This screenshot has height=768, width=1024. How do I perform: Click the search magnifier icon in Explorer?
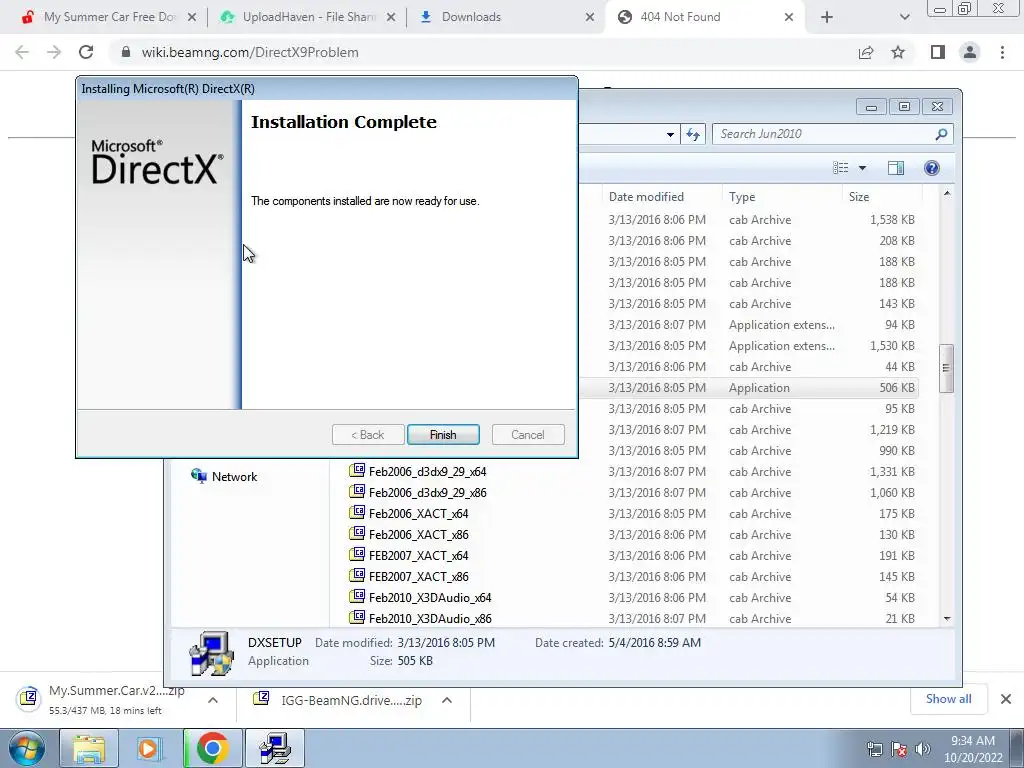[x=941, y=134]
